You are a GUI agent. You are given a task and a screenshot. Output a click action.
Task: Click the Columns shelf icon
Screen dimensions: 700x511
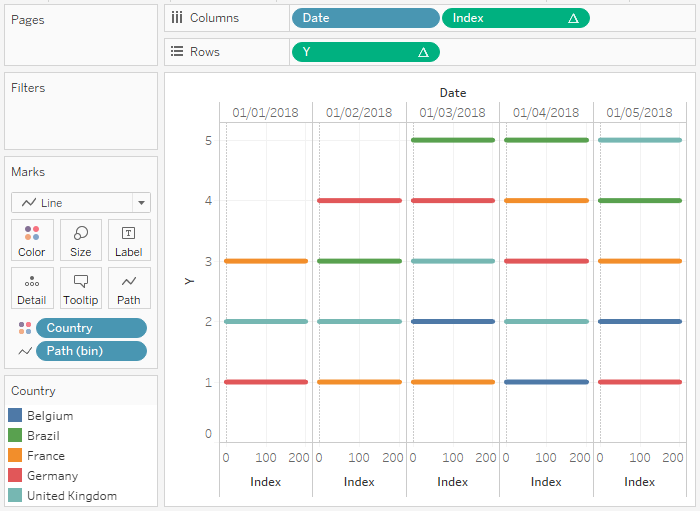(177, 18)
